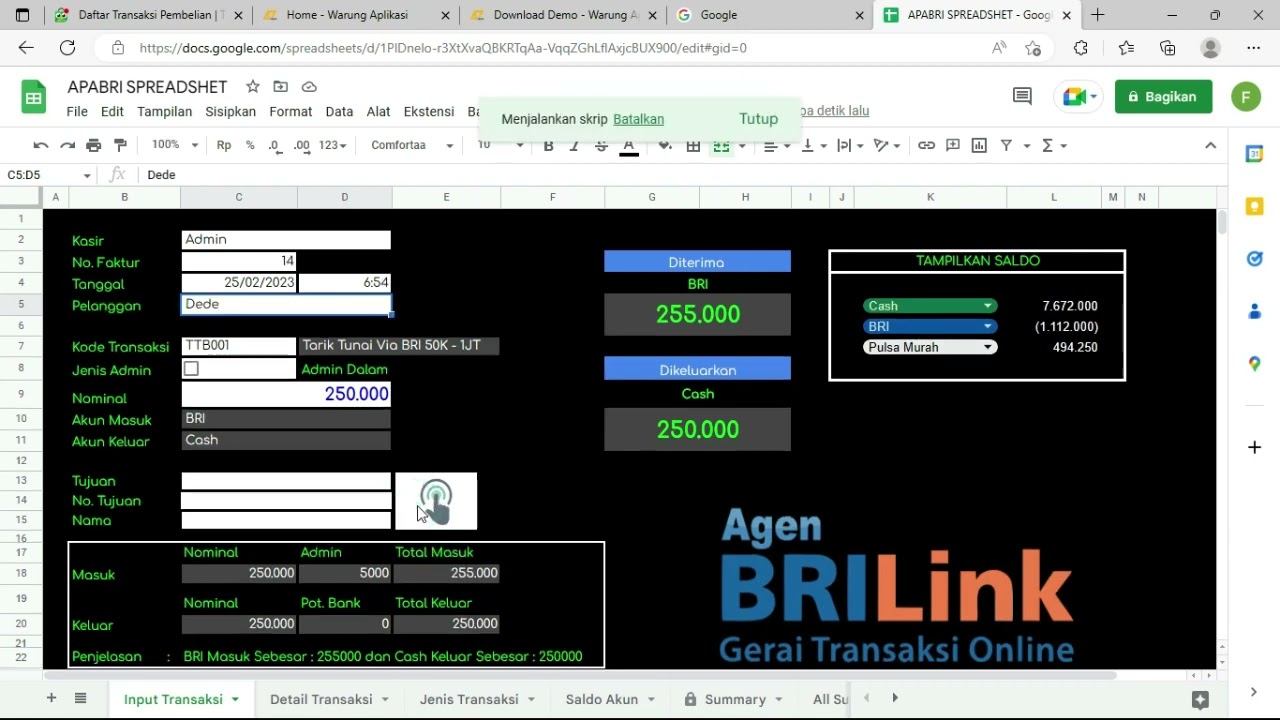Click the merge cells icon
This screenshot has height=720, width=1280.
721,146
